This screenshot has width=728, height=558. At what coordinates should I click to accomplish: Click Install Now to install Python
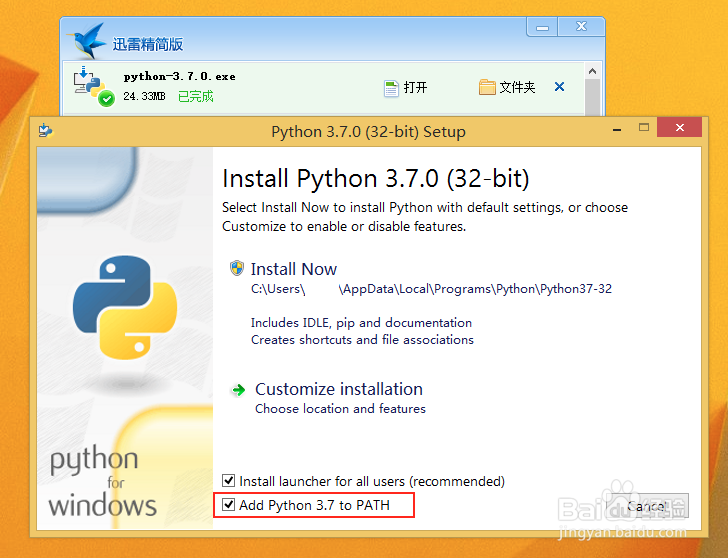click(x=294, y=269)
